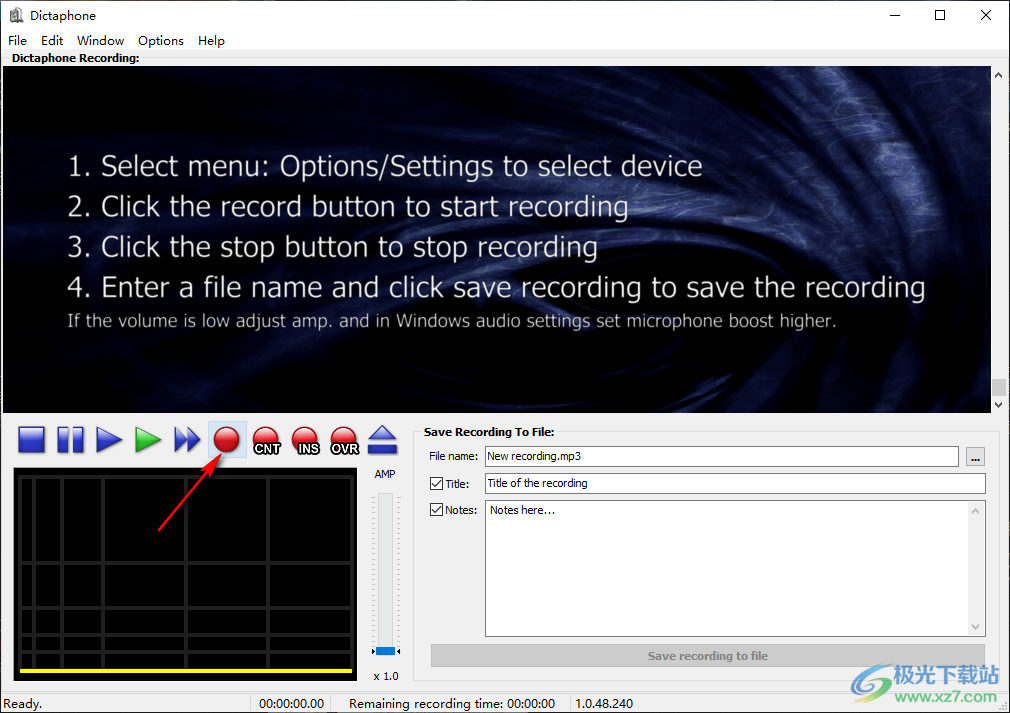Start recording with the red Record button
1010x713 pixels.
[227, 440]
